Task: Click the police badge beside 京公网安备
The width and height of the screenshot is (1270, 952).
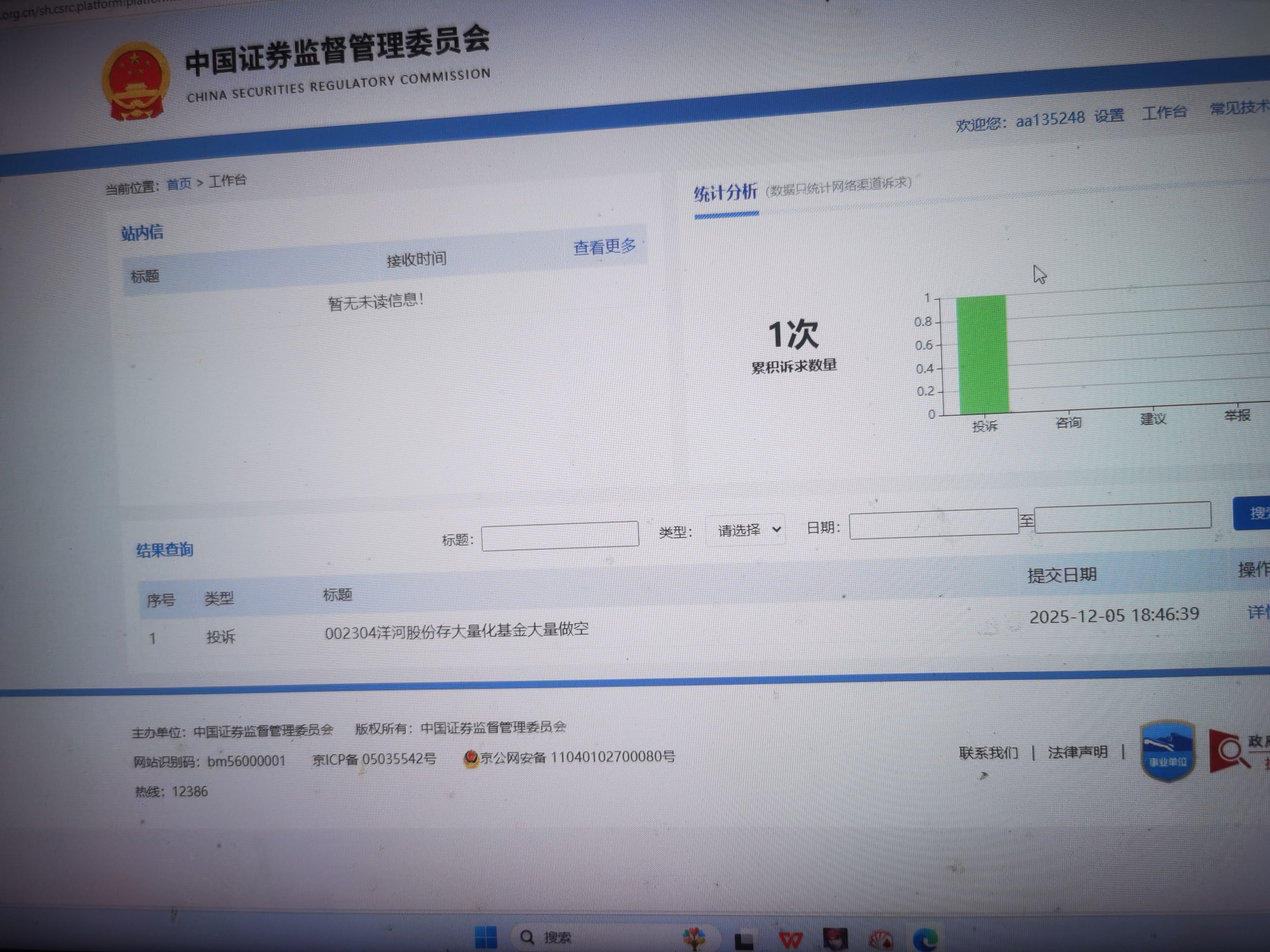Action: click(x=471, y=759)
